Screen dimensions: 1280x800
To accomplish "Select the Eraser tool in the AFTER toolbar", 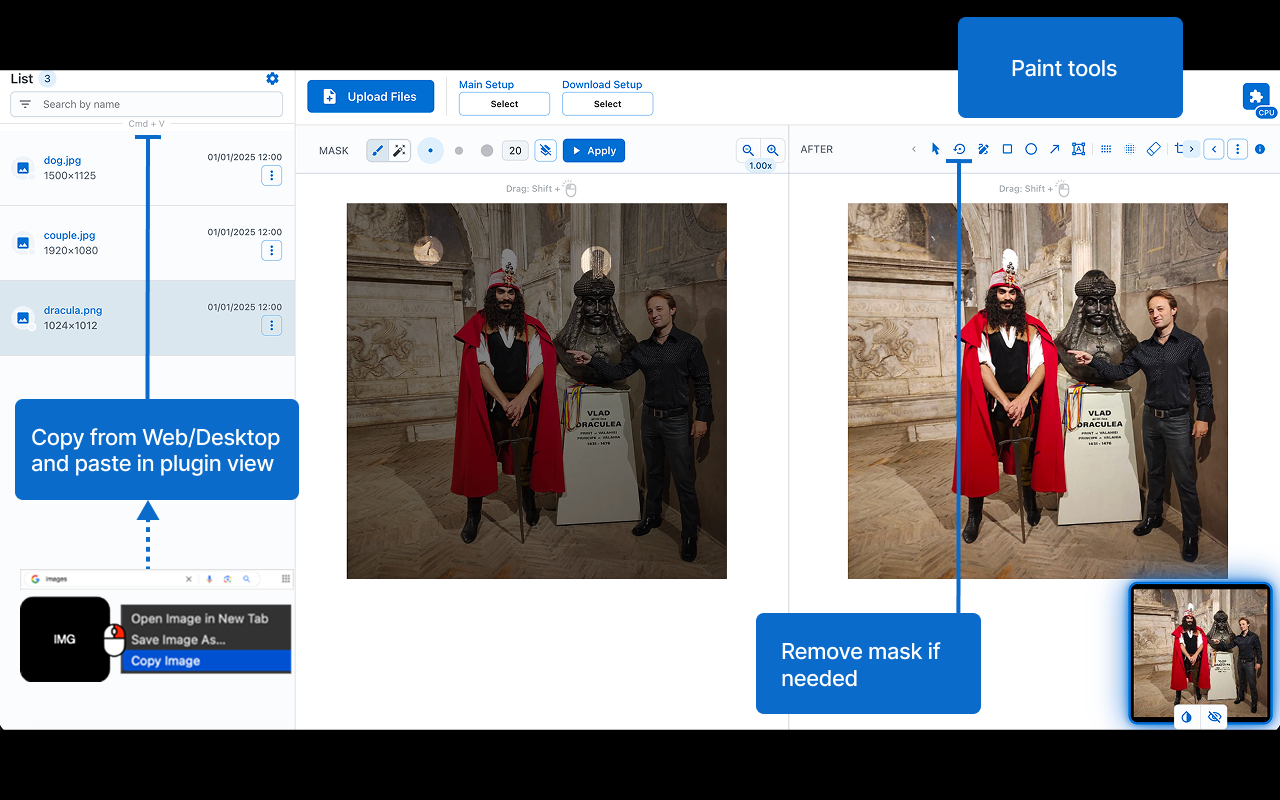I will (1153, 149).
